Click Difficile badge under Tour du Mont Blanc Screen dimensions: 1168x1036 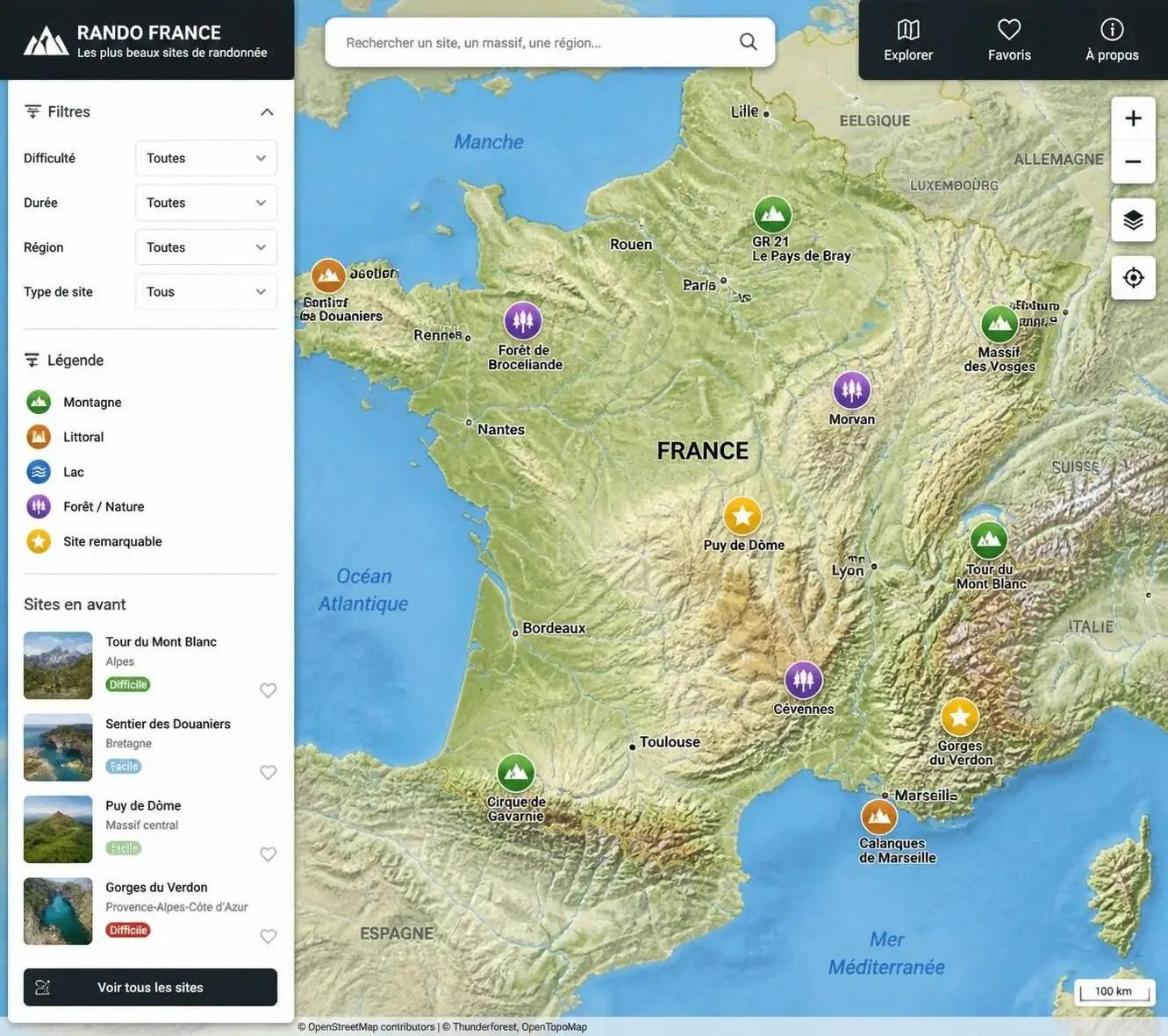(128, 684)
